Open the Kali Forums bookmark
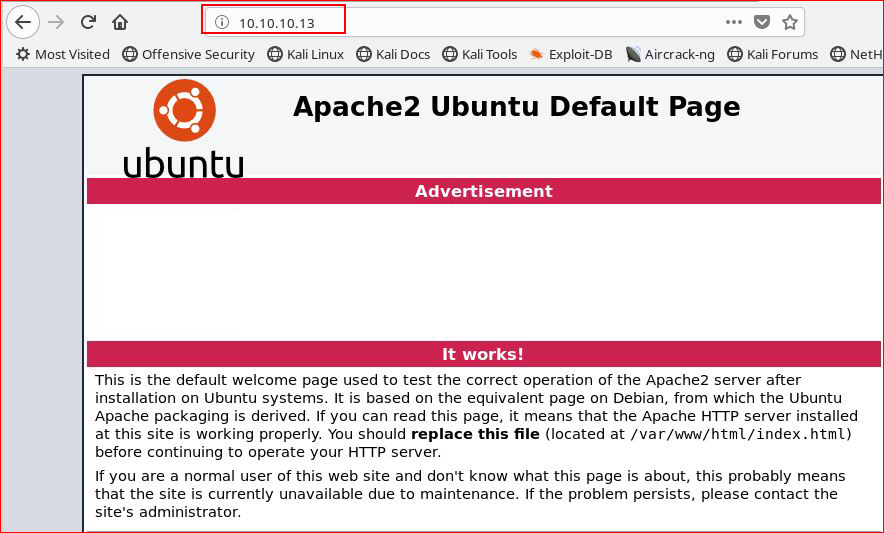This screenshot has width=884, height=533. pos(772,54)
